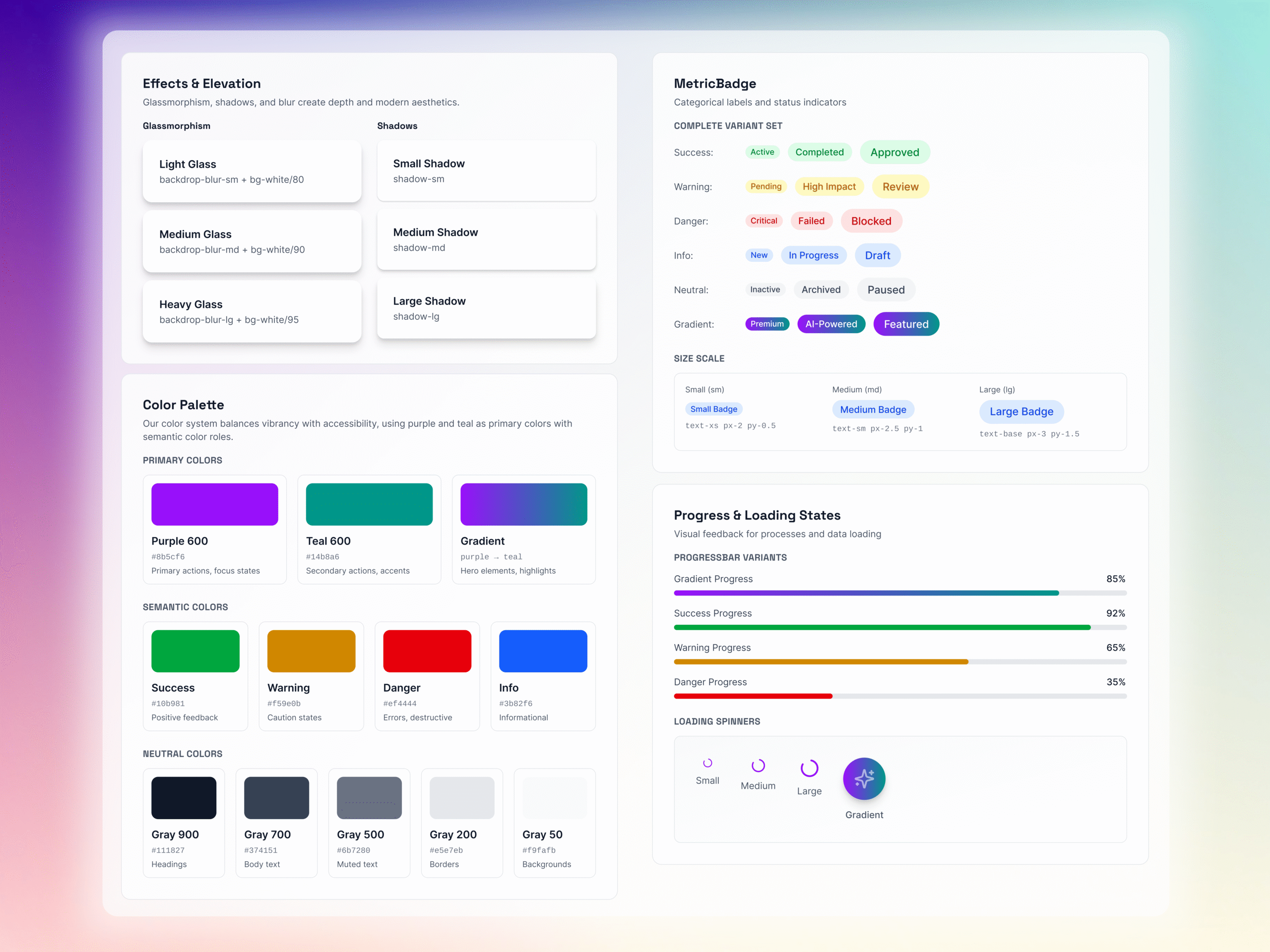Pick the Teal 600 color swatch
Screen dimensions: 1270x952
point(369,504)
